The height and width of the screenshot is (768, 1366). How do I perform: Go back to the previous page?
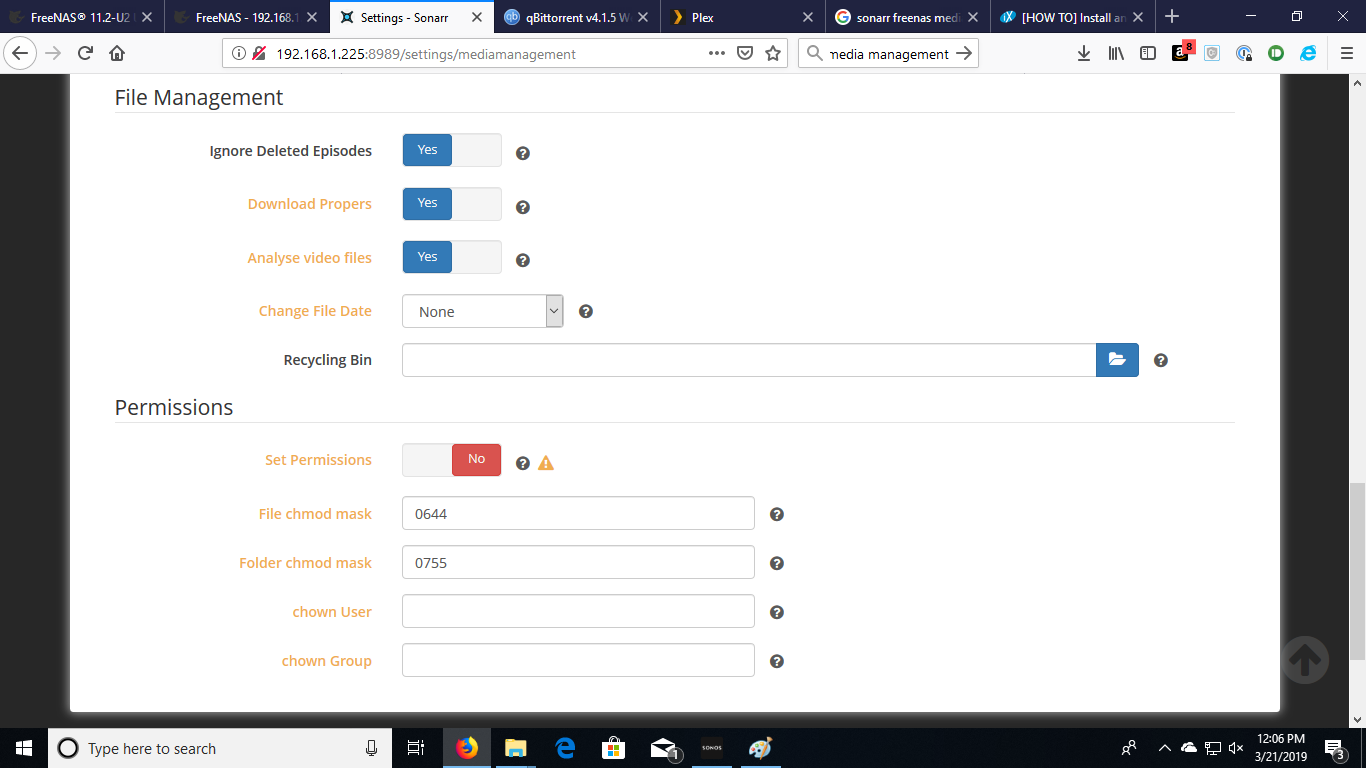(x=20, y=54)
